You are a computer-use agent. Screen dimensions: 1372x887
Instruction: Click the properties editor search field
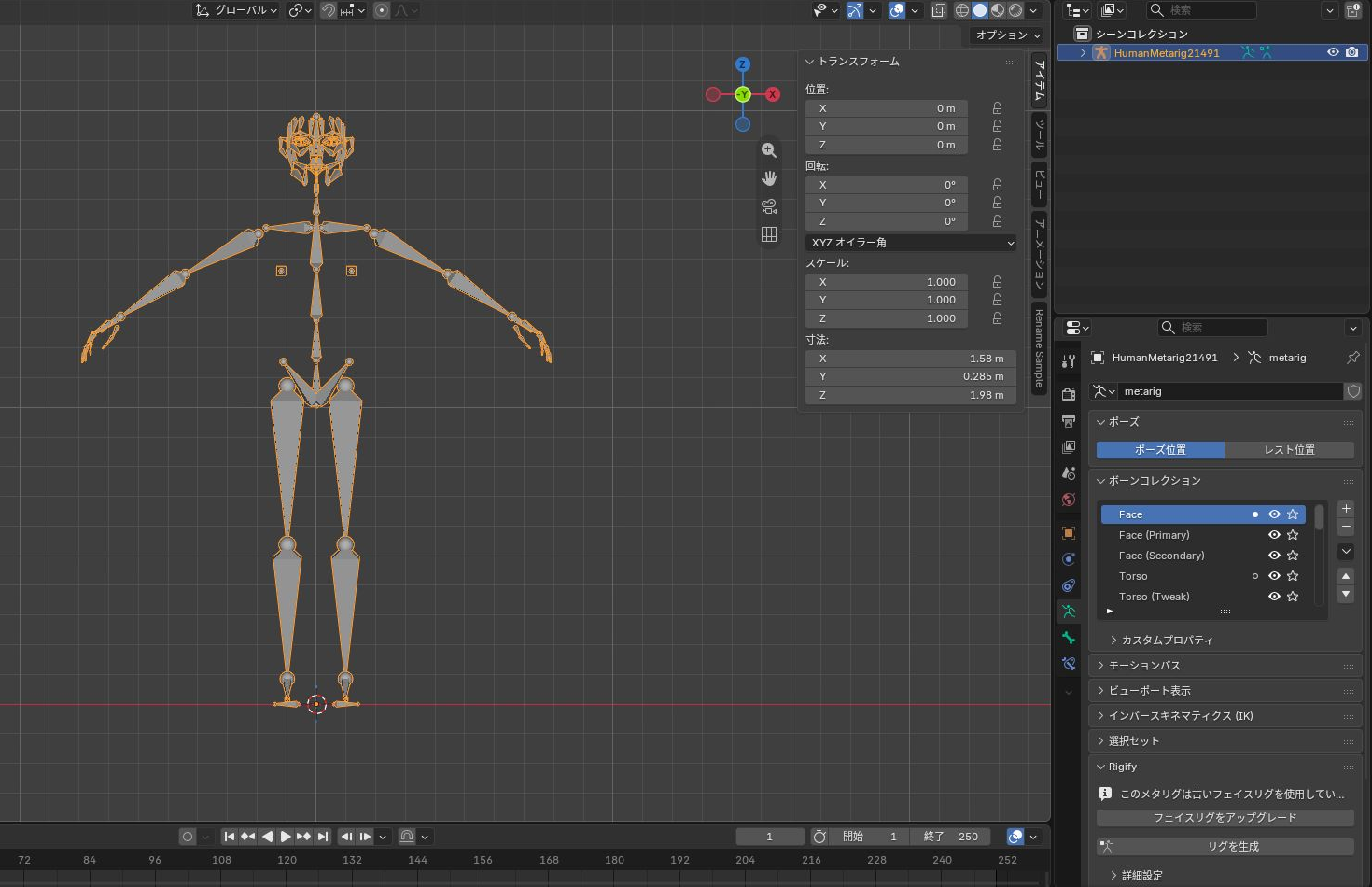[1213, 328]
